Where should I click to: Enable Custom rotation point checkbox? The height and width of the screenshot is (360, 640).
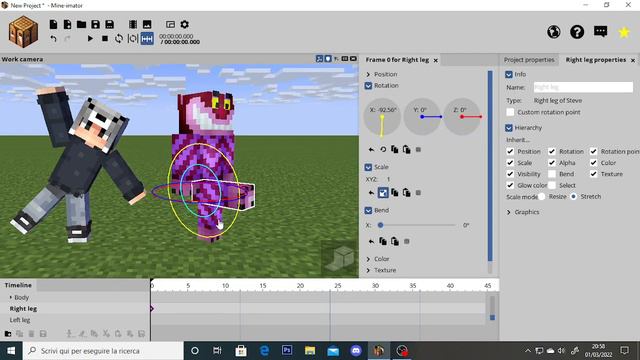point(510,112)
